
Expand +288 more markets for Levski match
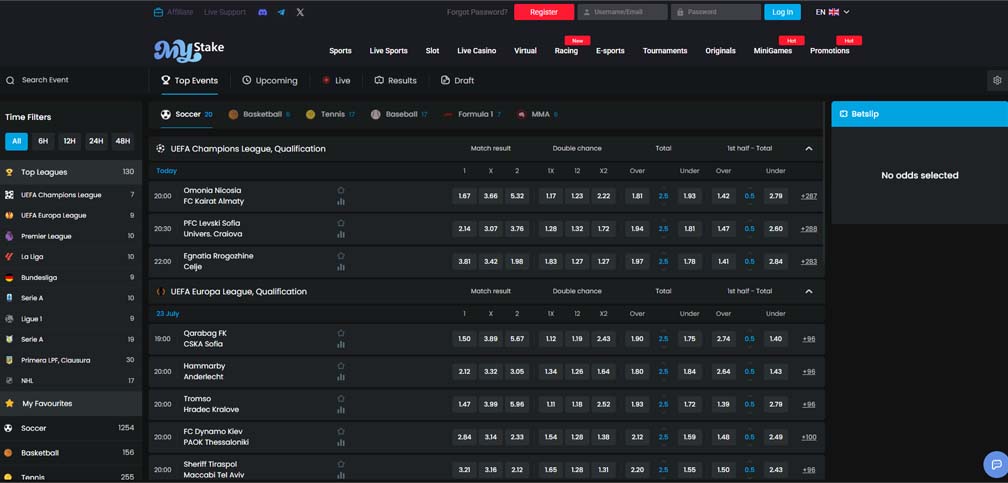[809, 229]
